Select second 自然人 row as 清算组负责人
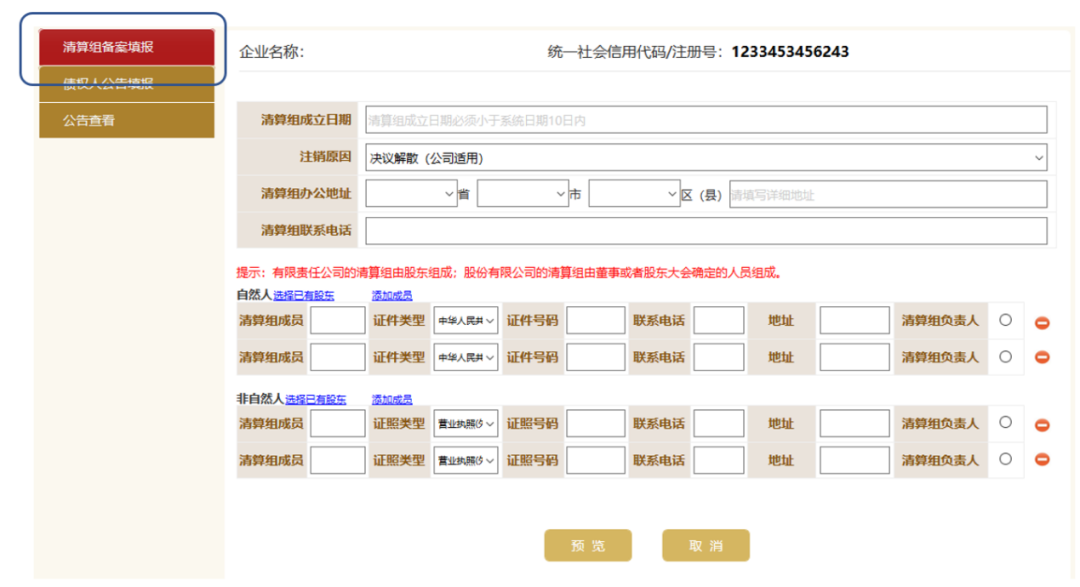 click(x=1005, y=356)
